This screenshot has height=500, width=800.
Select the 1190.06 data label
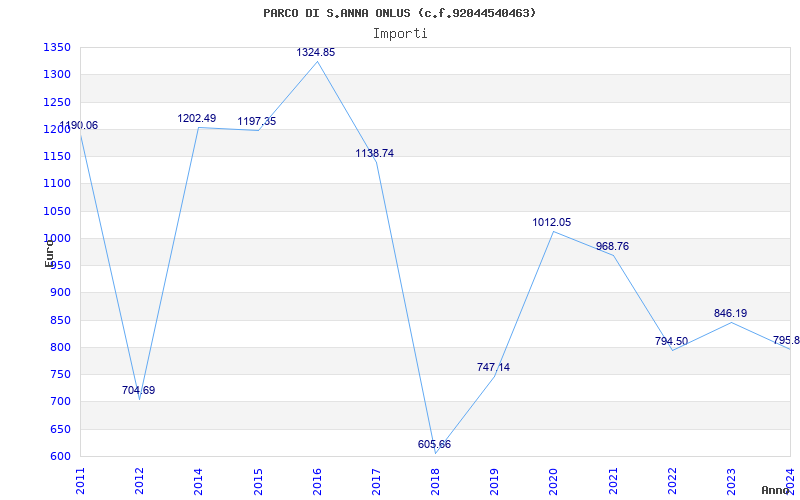[x=79, y=126]
